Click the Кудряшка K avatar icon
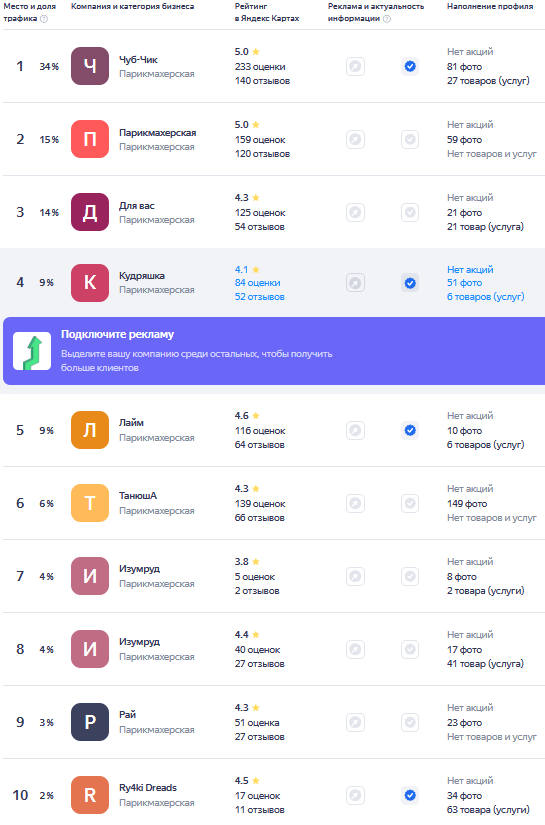This screenshot has width=545, height=825. (x=90, y=283)
